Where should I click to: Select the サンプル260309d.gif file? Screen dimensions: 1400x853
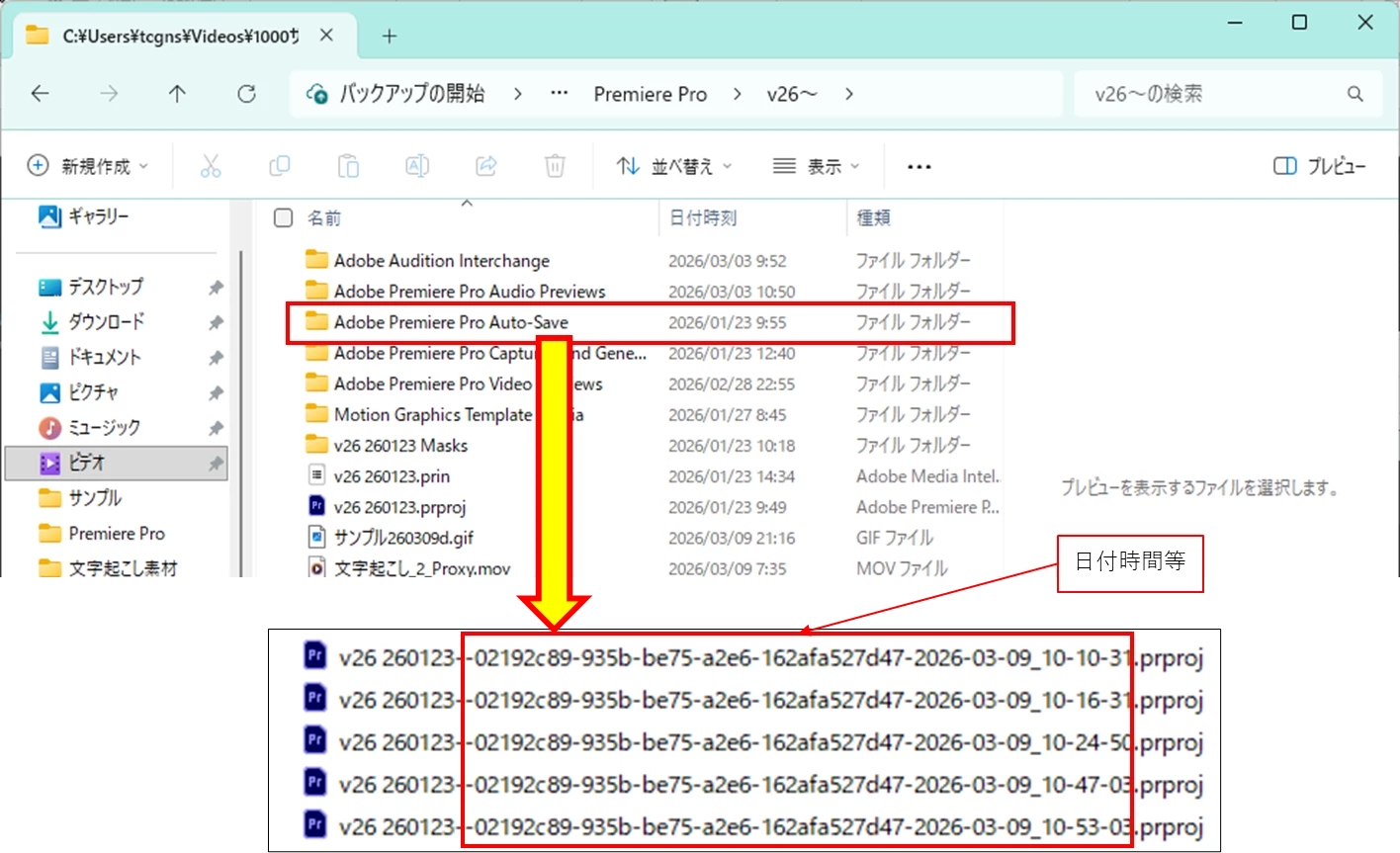point(403,538)
